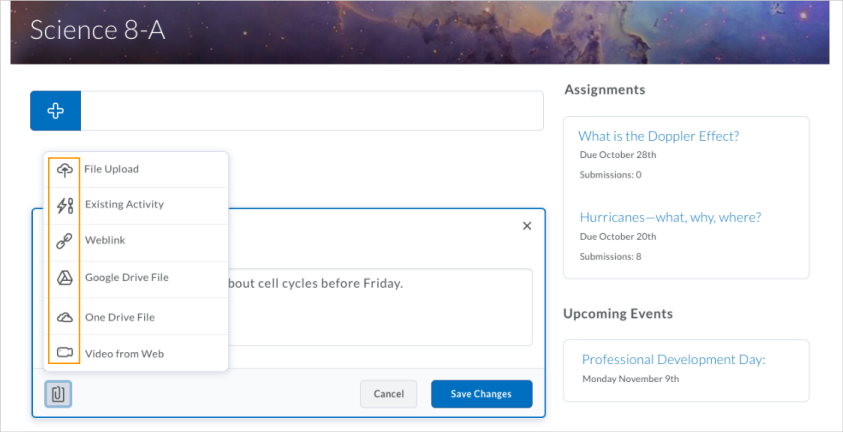This screenshot has width=843, height=432.
Task: Open the Hurricanes assignment link
Action: (x=670, y=217)
